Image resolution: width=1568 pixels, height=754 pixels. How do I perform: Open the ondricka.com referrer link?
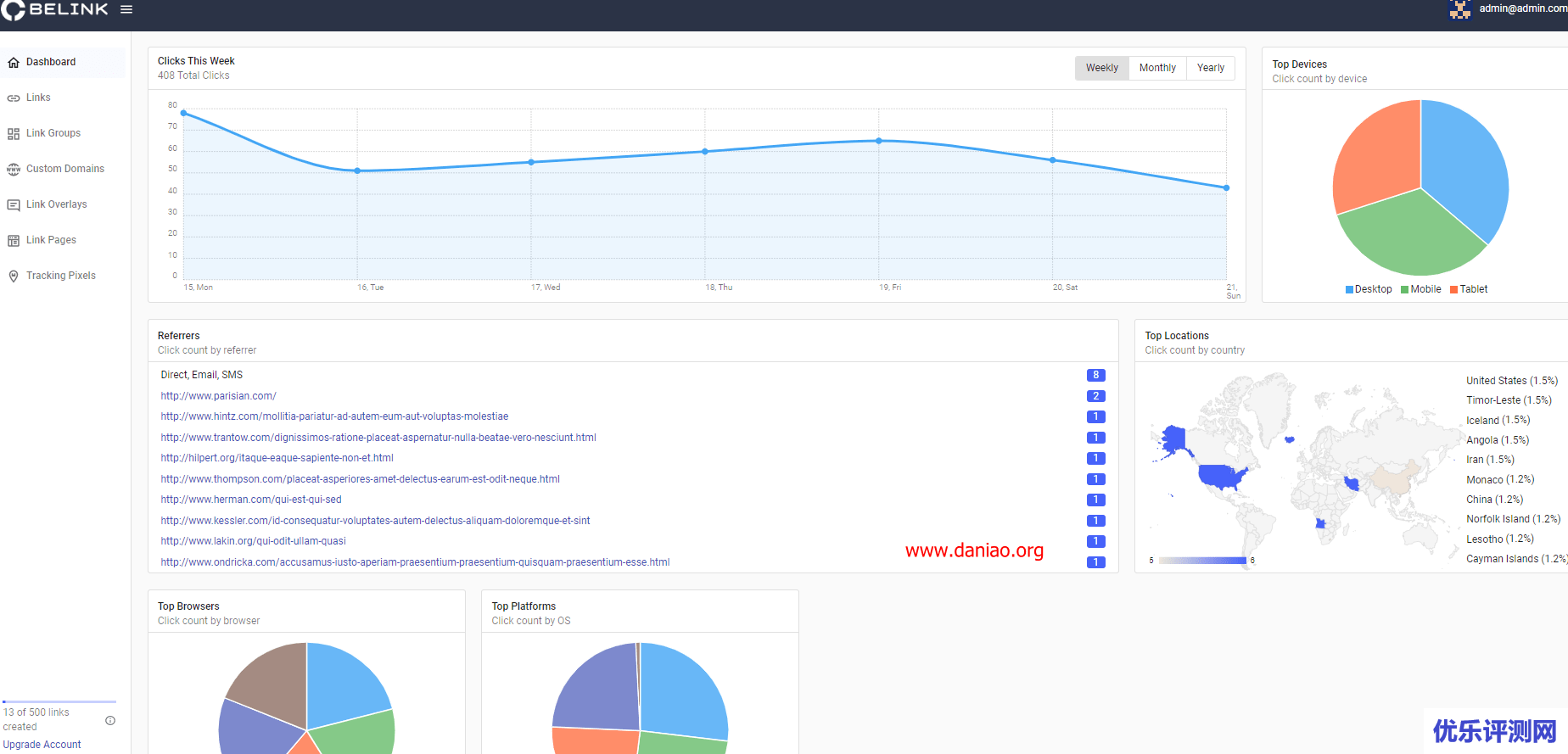[415, 562]
